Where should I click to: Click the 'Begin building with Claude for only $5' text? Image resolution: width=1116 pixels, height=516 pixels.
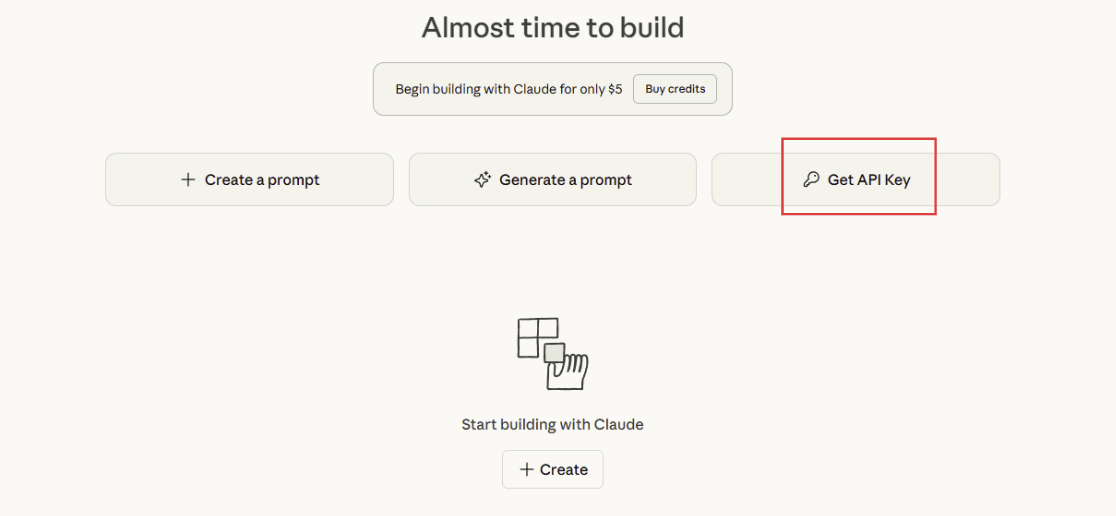(x=508, y=89)
